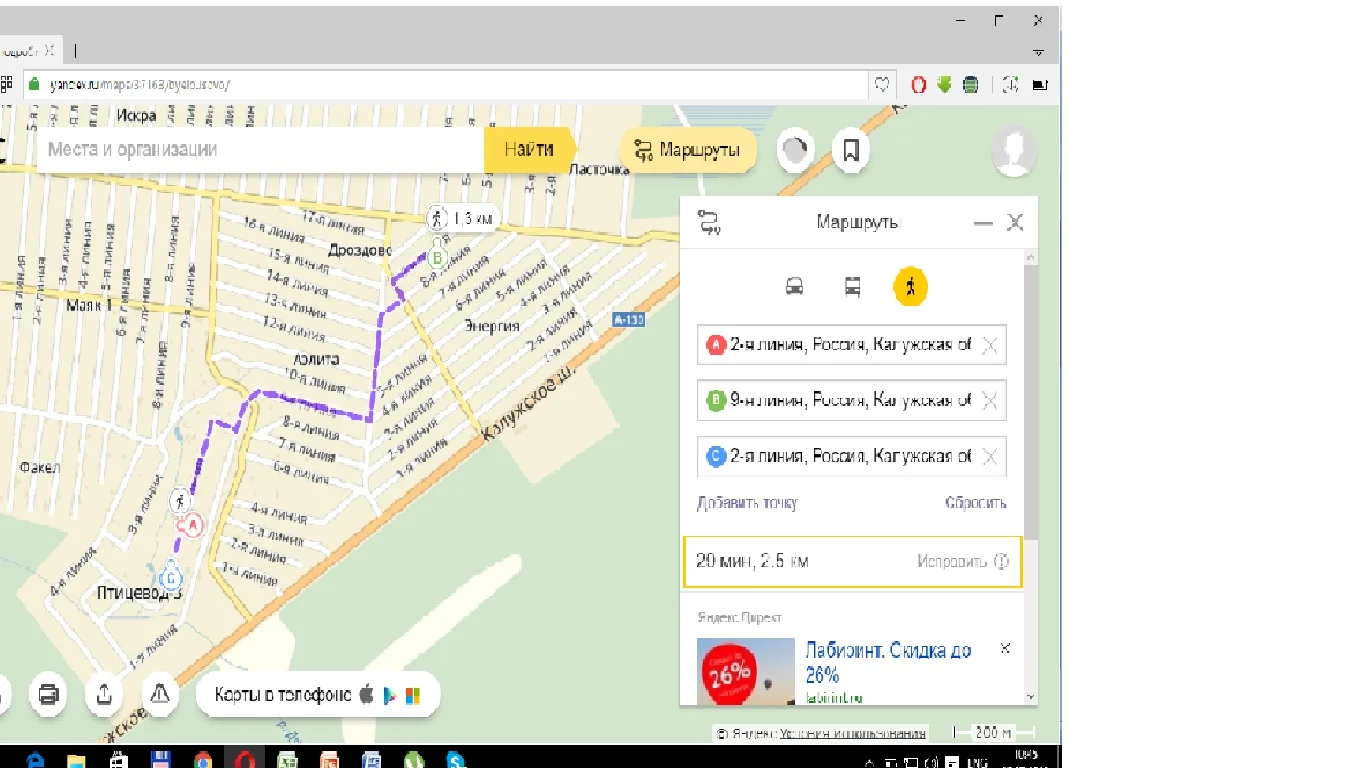This screenshot has width=1366, height=768.
Task: Click the dark barrel-shaped extension icon
Action: 970,85
